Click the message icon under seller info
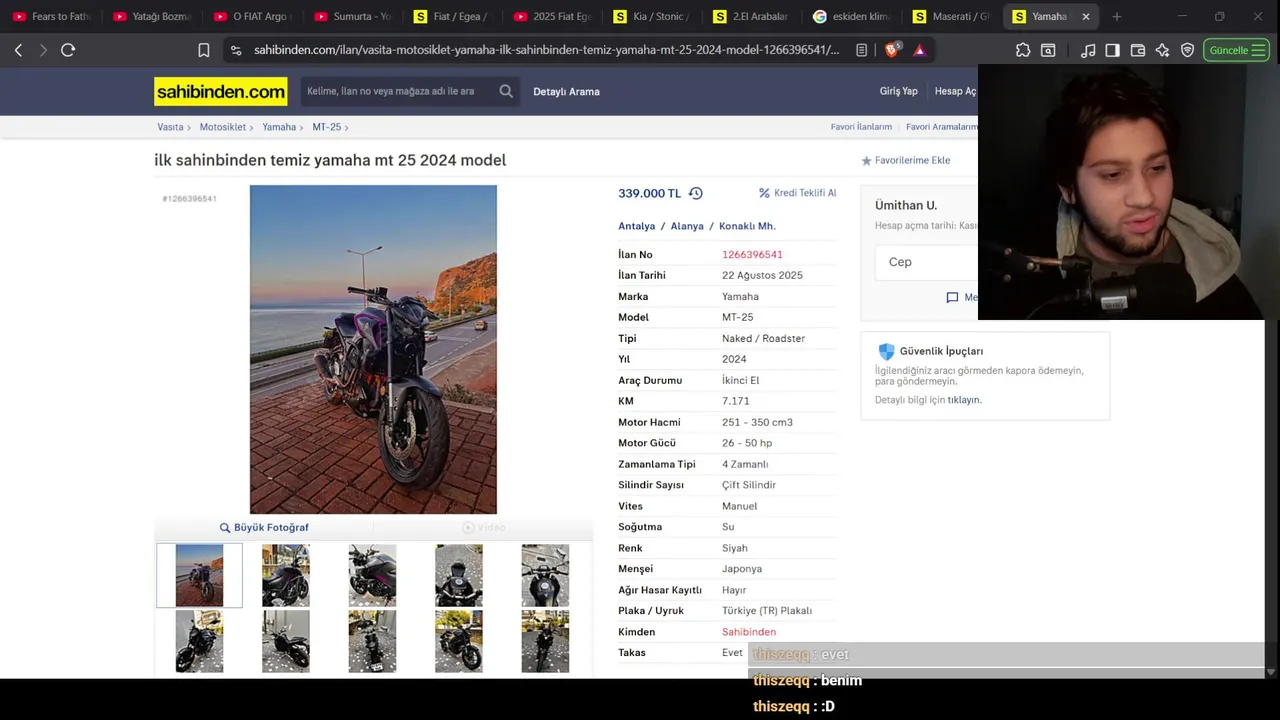This screenshot has height=720, width=1280. 952,297
